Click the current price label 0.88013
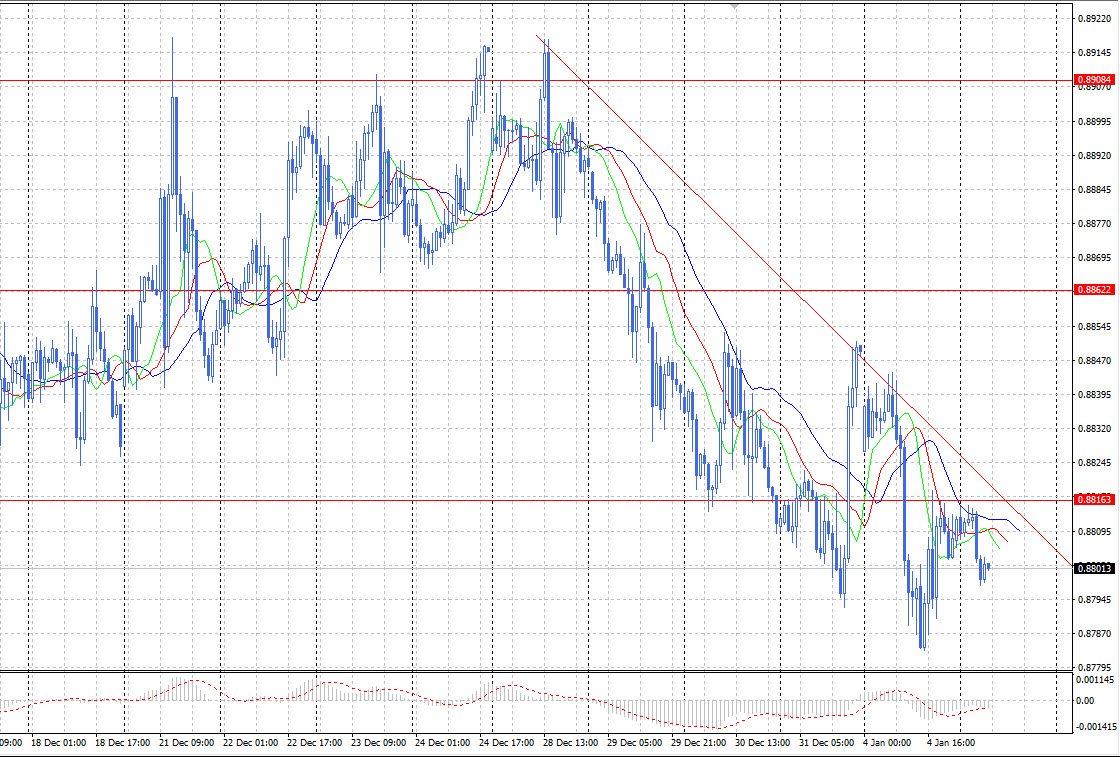Image resolution: width=1120 pixels, height=757 pixels. tap(1094, 568)
